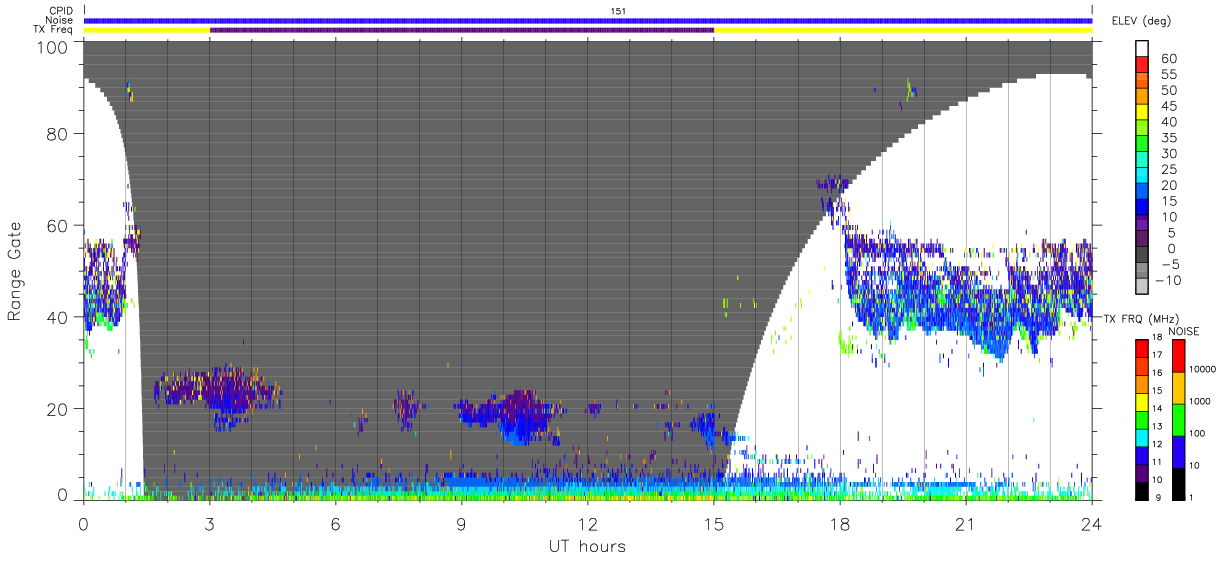The image size is (1228, 567).
Task: Click the '14' label on the TX FRQ scale
Action: tap(1156, 408)
